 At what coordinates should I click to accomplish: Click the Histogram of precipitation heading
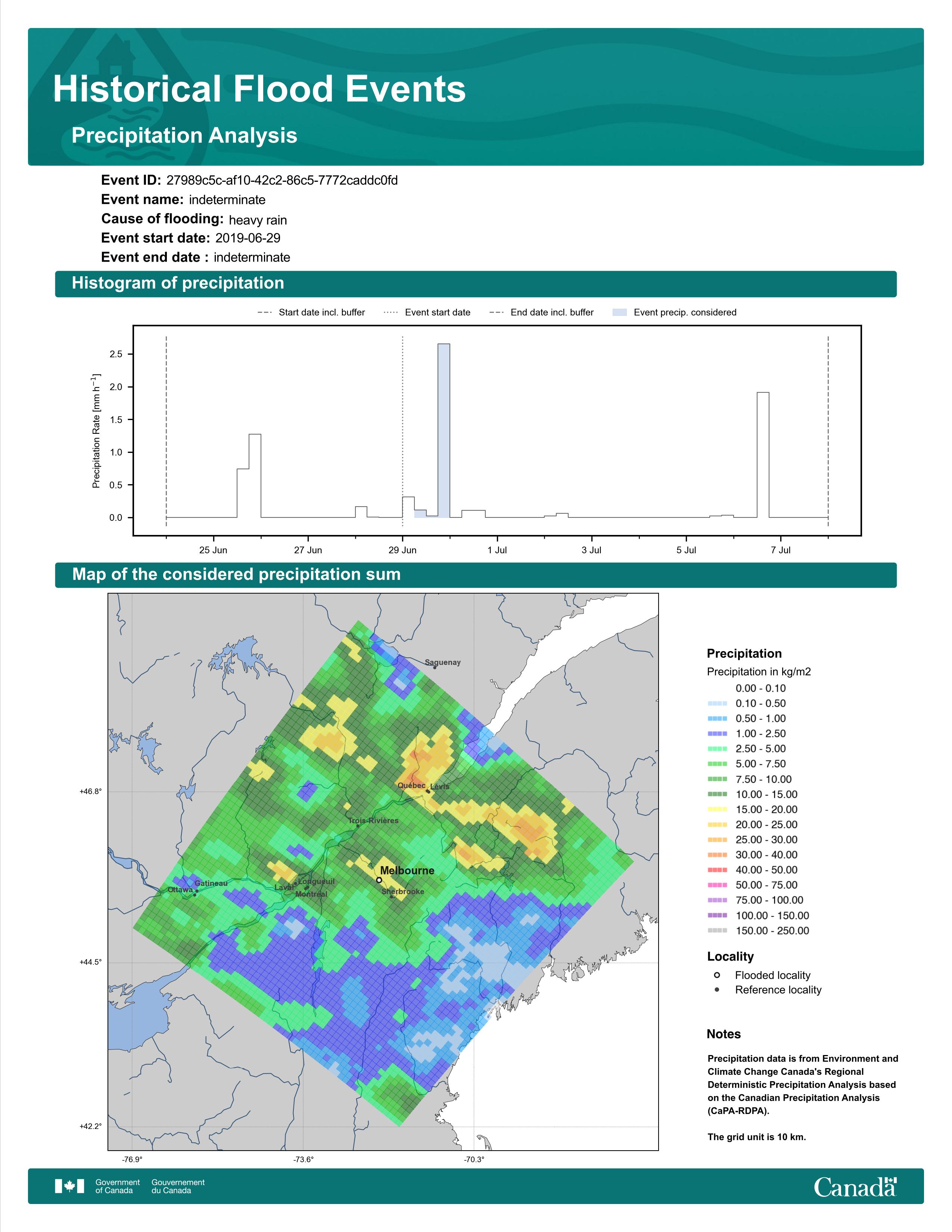[x=178, y=283]
